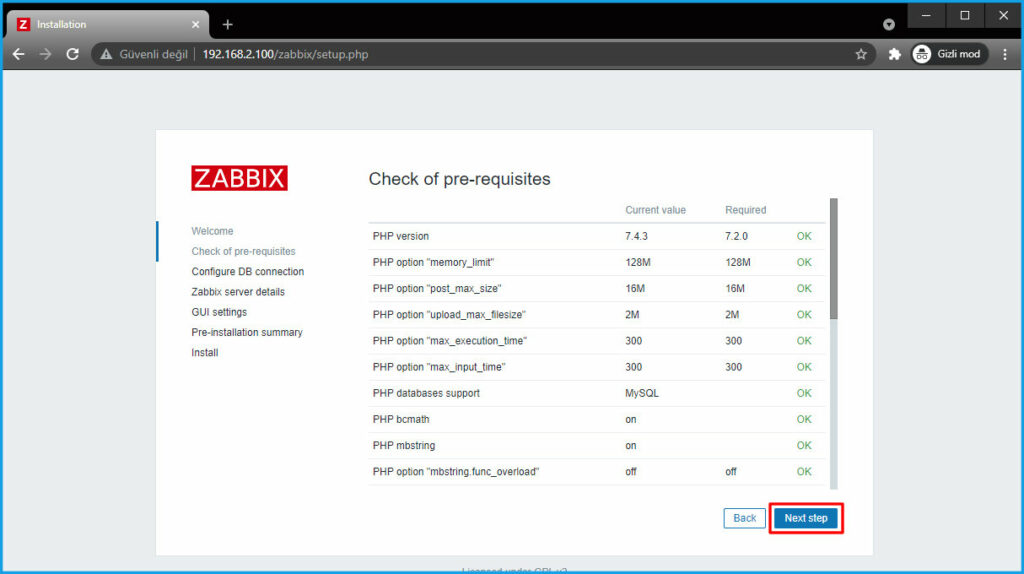Click the browser forward arrow
Image resolution: width=1024 pixels, height=574 pixels.
click(x=45, y=54)
